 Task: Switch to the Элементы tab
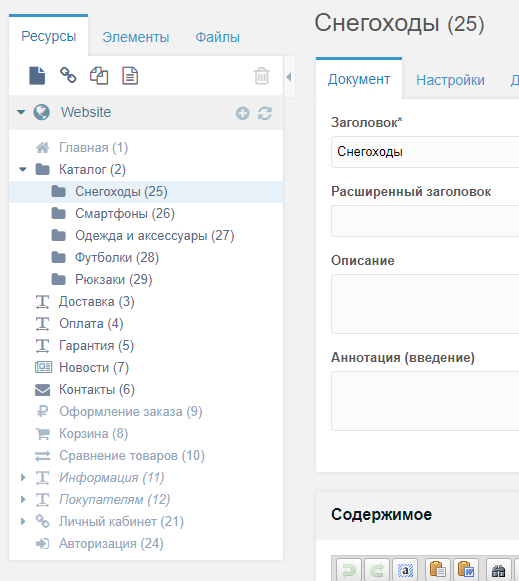click(136, 37)
